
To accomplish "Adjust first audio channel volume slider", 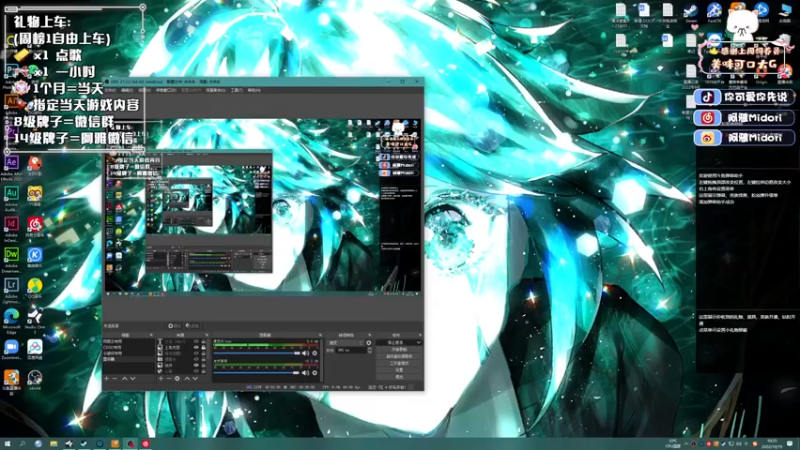I will click(x=257, y=353).
